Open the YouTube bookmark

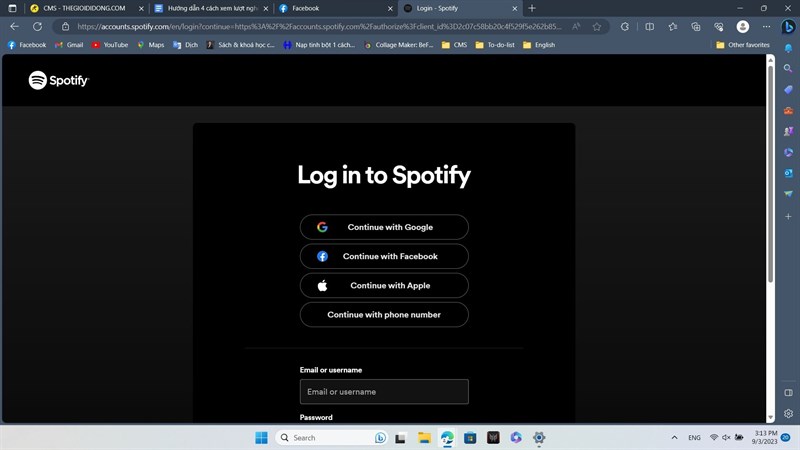coord(110,45)
